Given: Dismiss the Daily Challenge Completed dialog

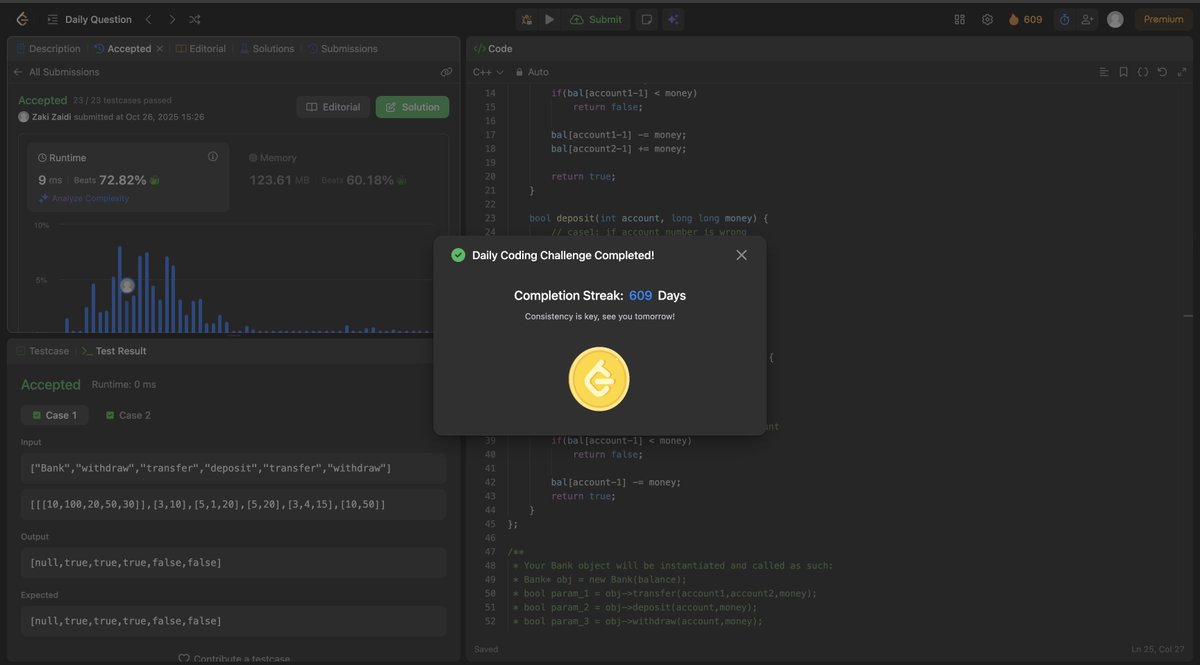Looking at the screenshot, I should click(741, 254).
